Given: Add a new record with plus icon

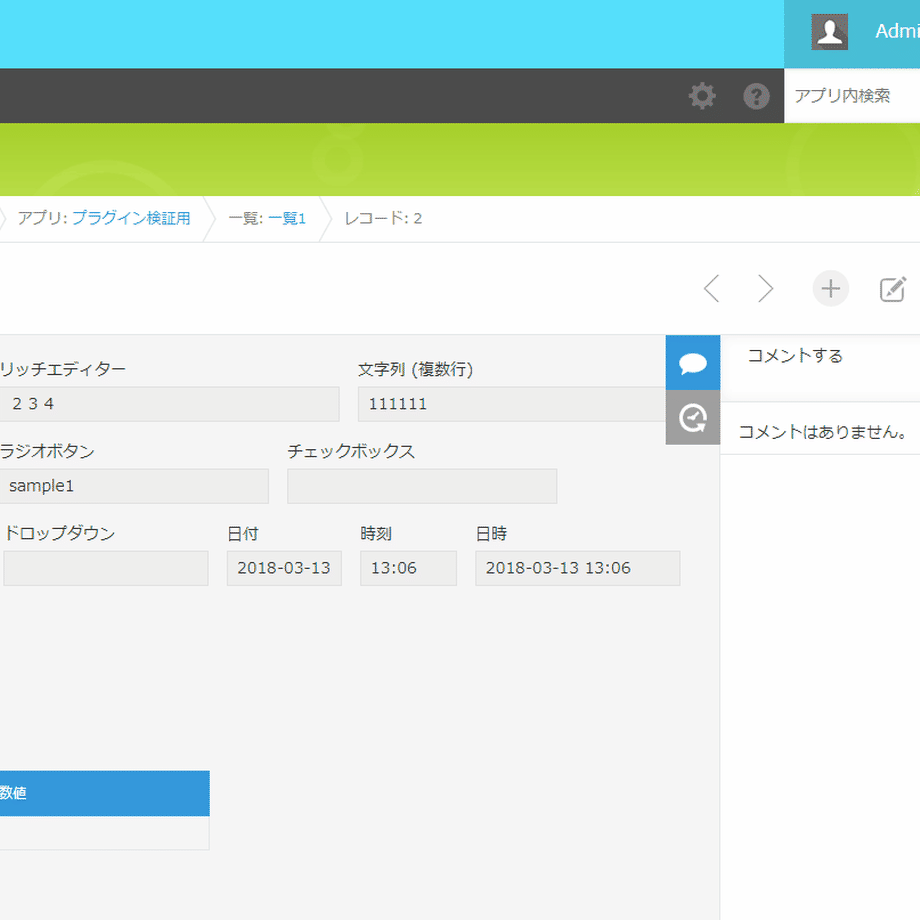Looking at the screenshot, I should coord(830,289).
